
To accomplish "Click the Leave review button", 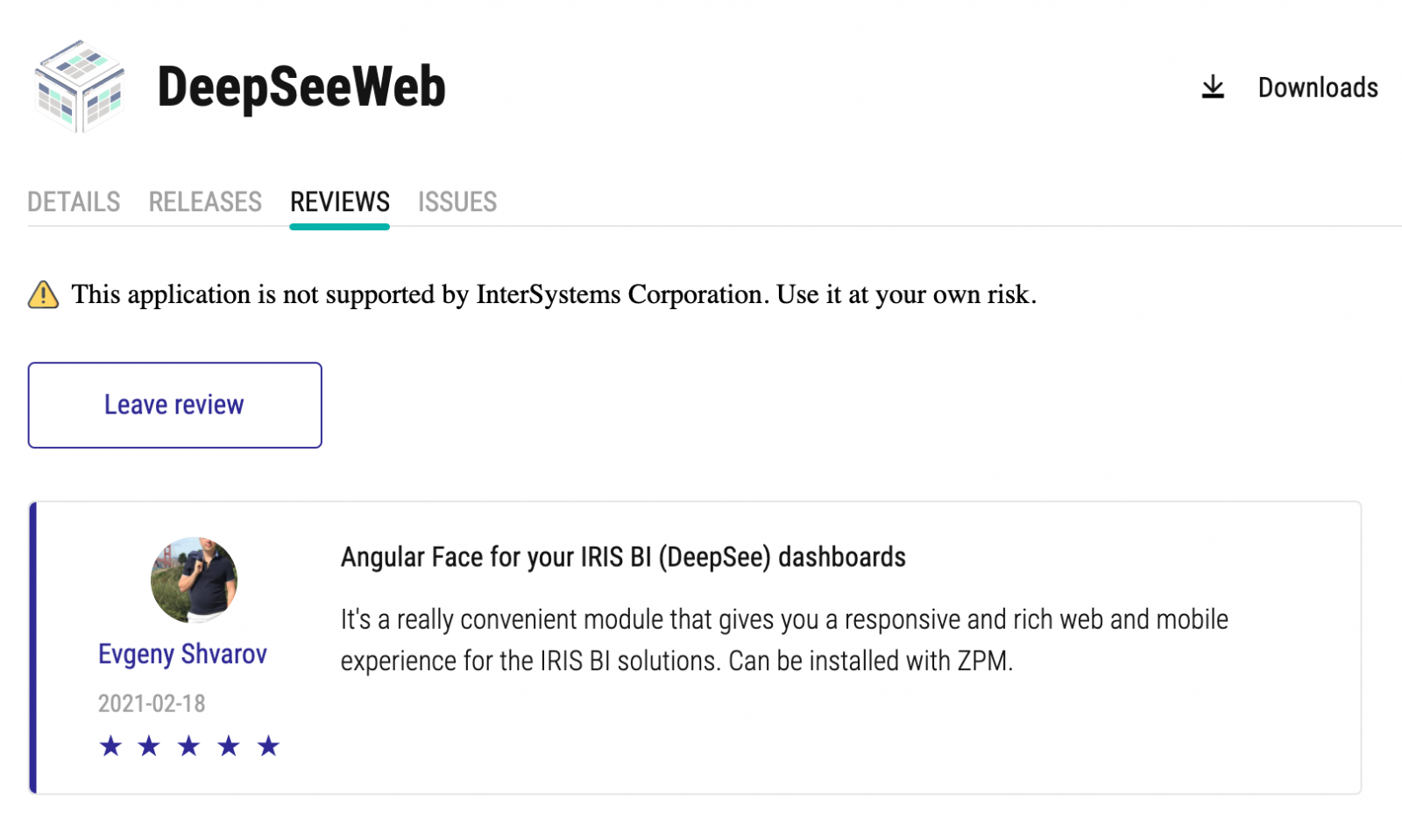I will (x=174, y=406).
